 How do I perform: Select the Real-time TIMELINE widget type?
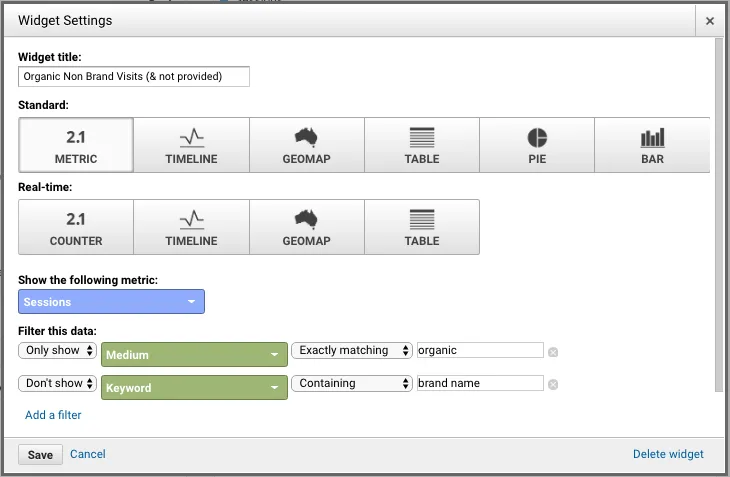click(x=191, y=227)
